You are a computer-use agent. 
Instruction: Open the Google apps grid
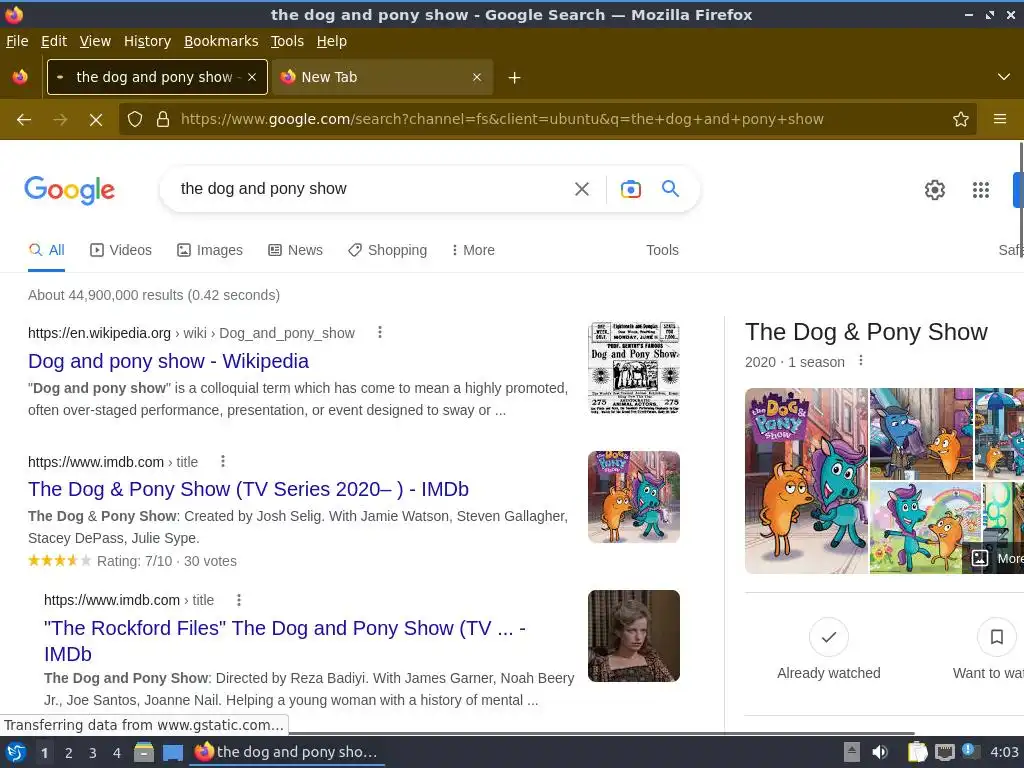(x=981, y=190)
